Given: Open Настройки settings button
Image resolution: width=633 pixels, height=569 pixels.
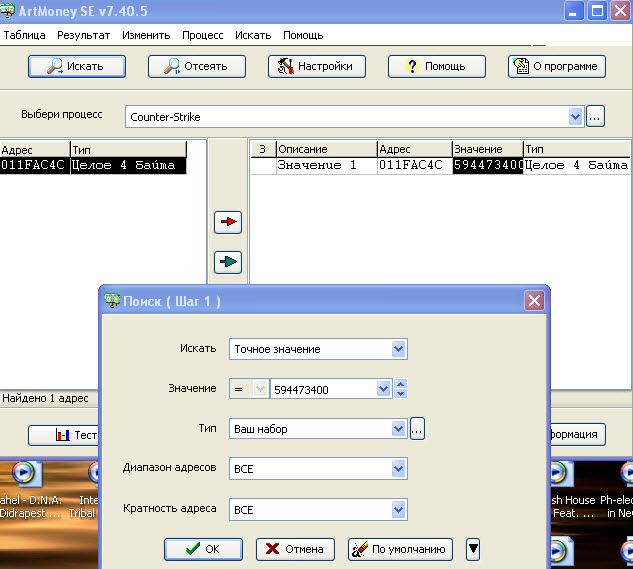Looking at the screenshot, I should (x=316, y=66).
